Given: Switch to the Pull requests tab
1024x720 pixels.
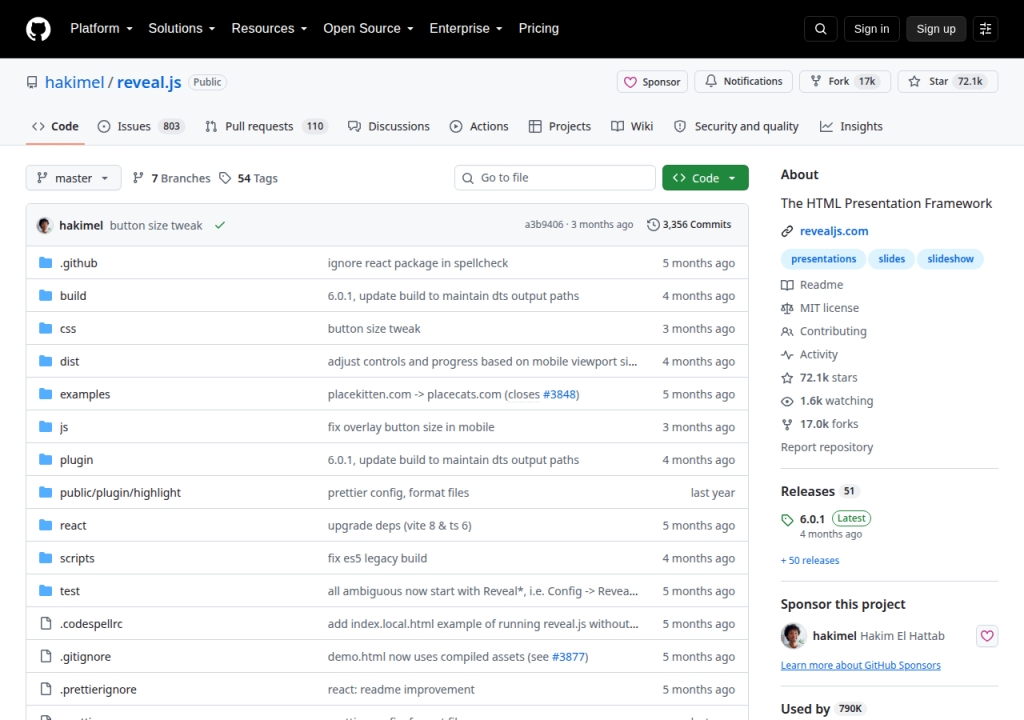Looking at the screenshot, I should [x=266, y=127].
